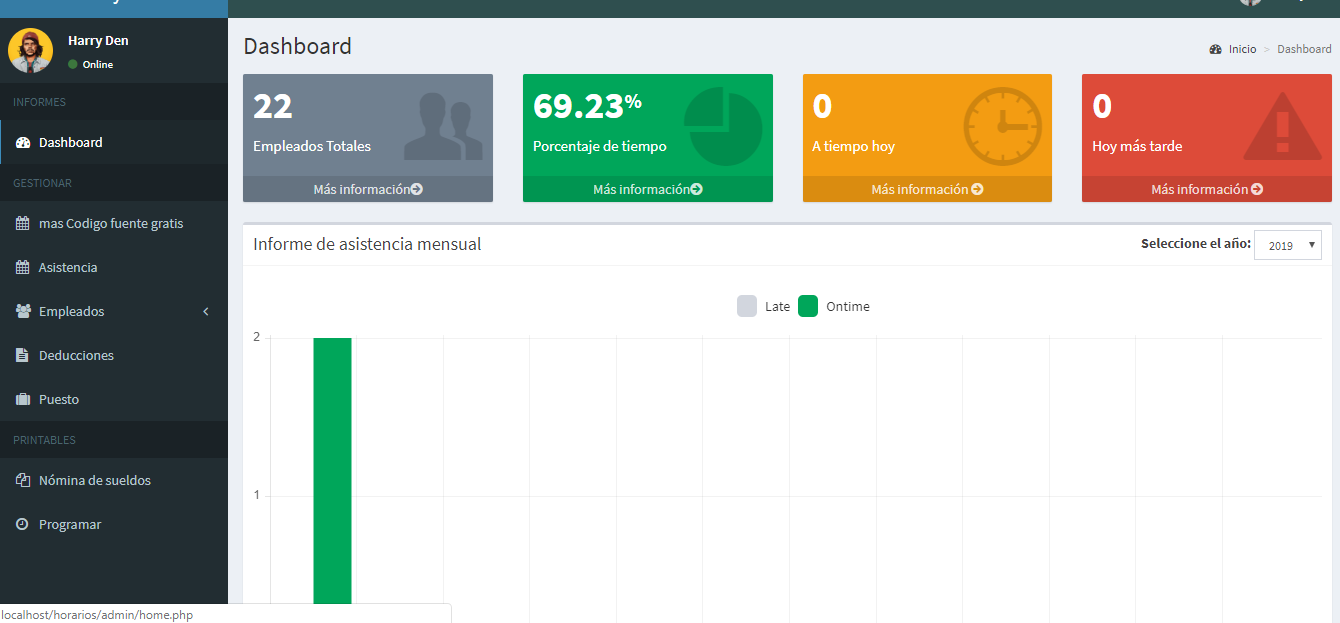Click the Programar clock icon
The image size is (1340, 623).
pos(22,524)
